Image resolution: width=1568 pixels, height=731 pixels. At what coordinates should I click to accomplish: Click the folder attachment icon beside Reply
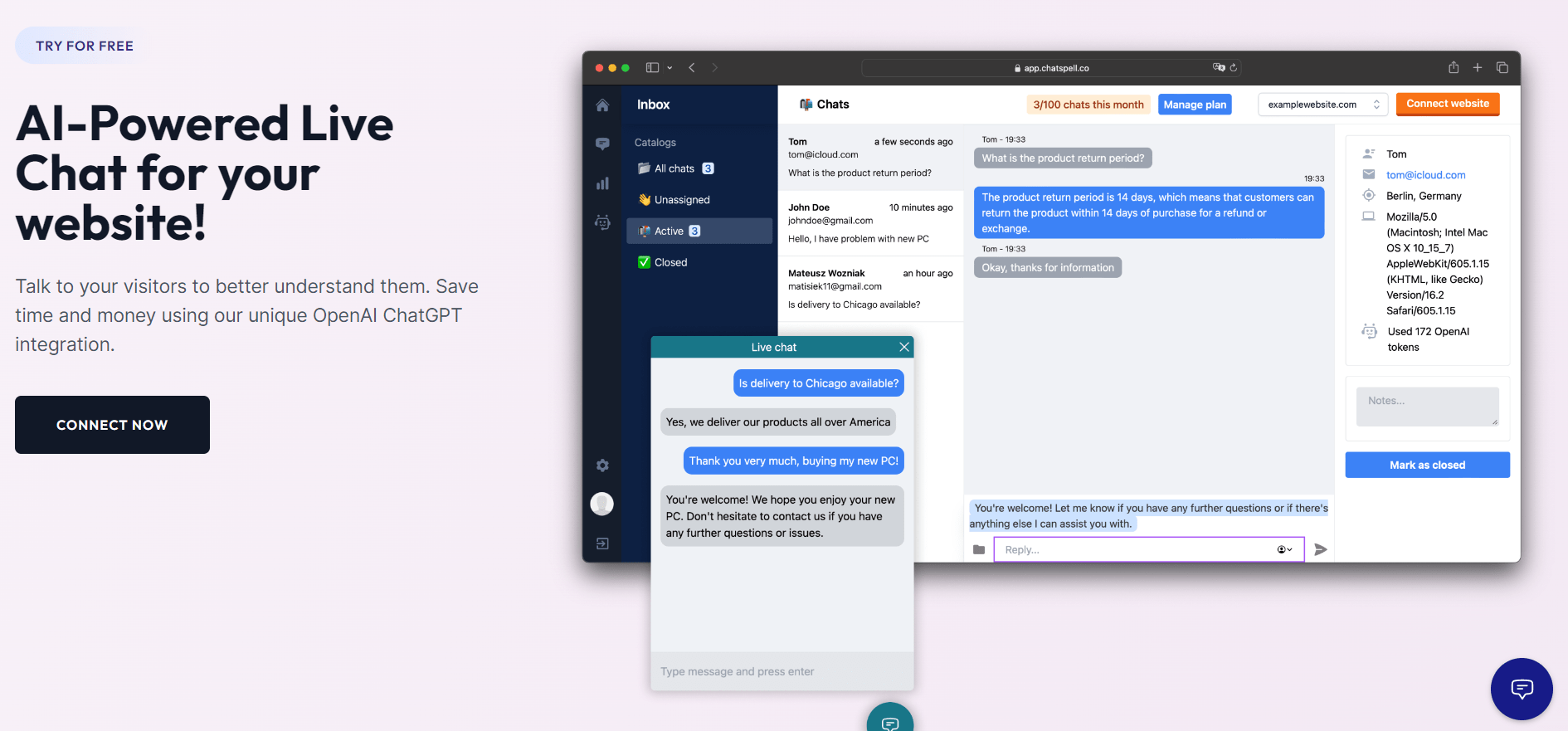979,549
